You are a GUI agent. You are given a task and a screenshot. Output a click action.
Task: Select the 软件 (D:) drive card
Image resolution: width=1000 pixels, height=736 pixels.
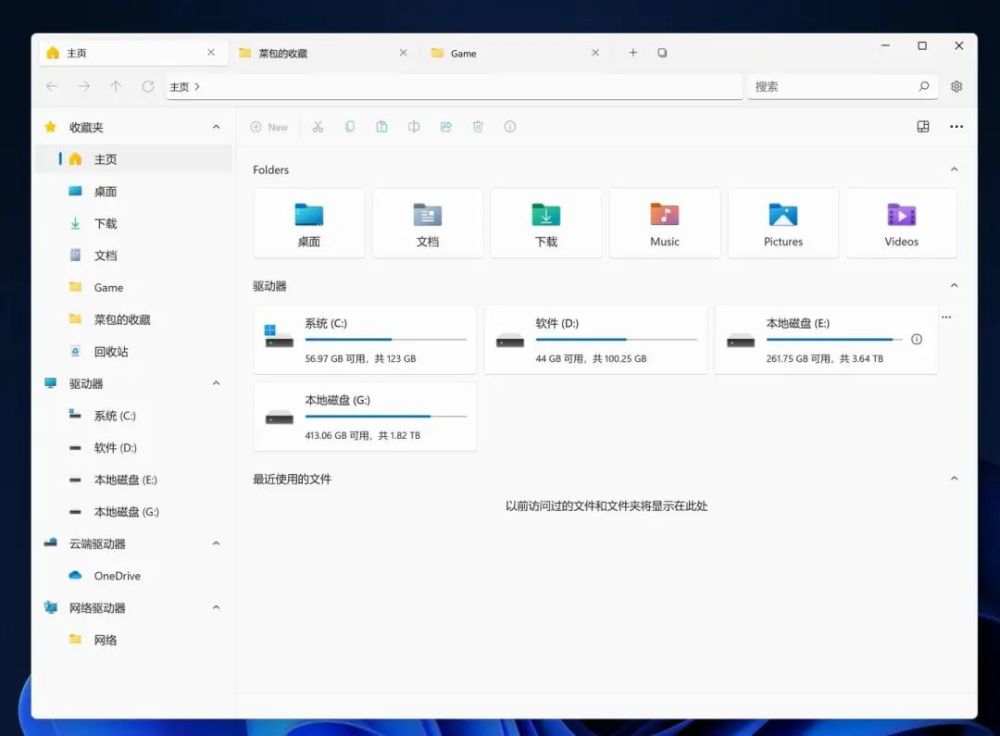click(x=596, y=340)
